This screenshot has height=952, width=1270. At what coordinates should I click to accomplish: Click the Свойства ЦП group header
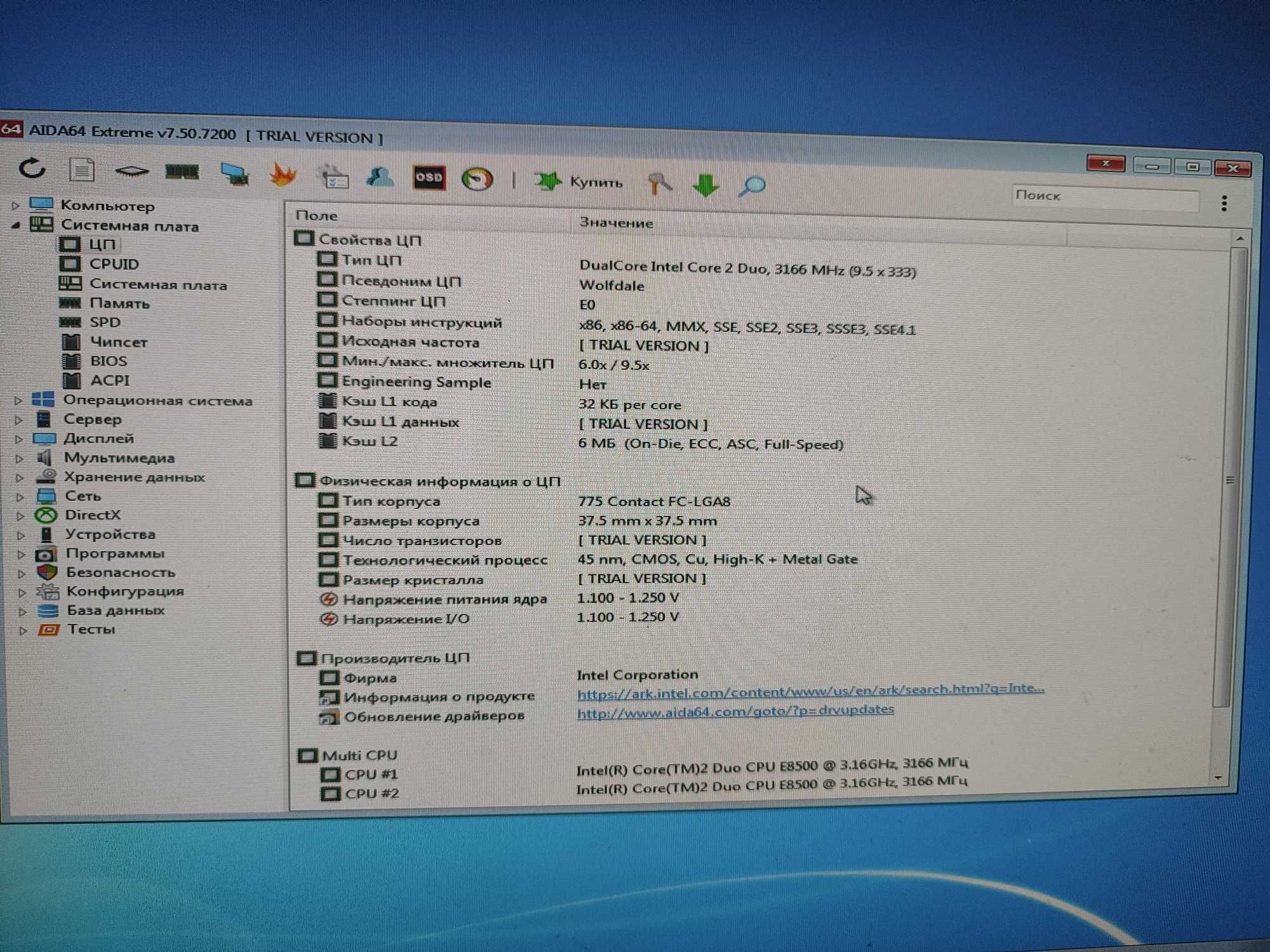coord(358,240)
